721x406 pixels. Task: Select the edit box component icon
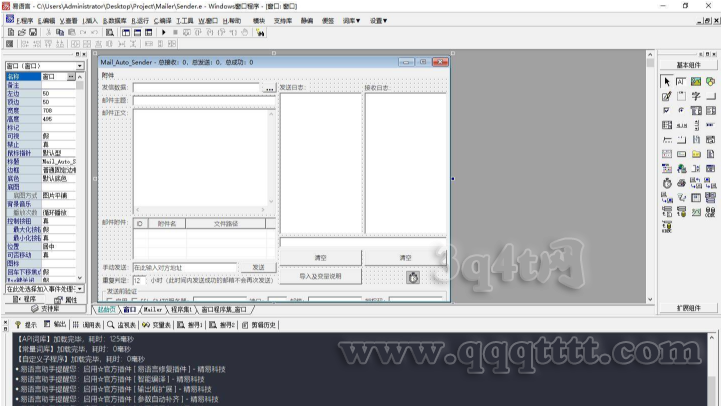[x=681, y=82]
